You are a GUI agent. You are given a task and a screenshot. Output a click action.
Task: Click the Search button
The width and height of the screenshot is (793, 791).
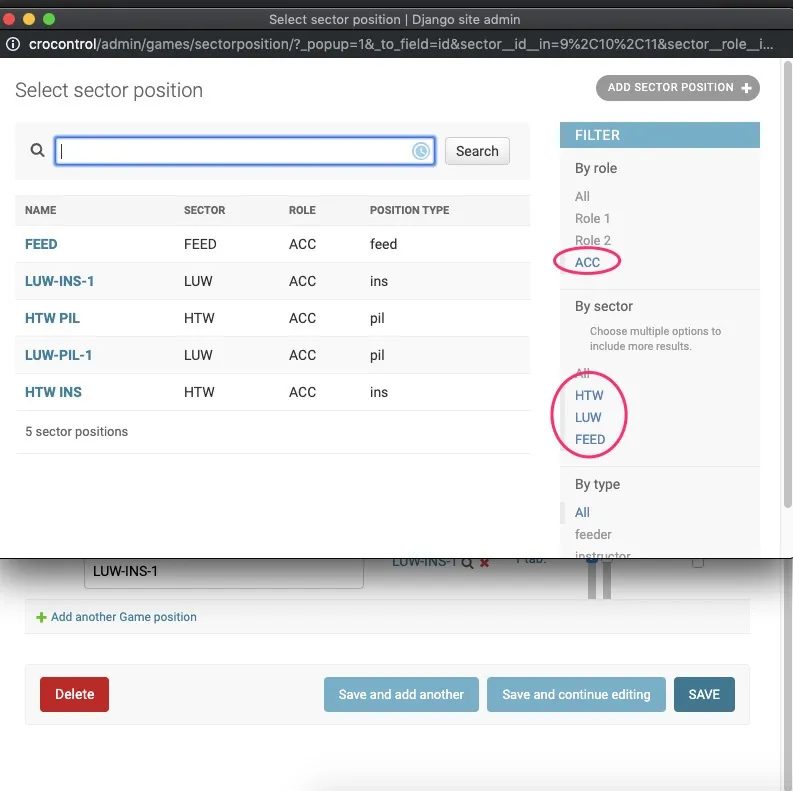point(476,151)
